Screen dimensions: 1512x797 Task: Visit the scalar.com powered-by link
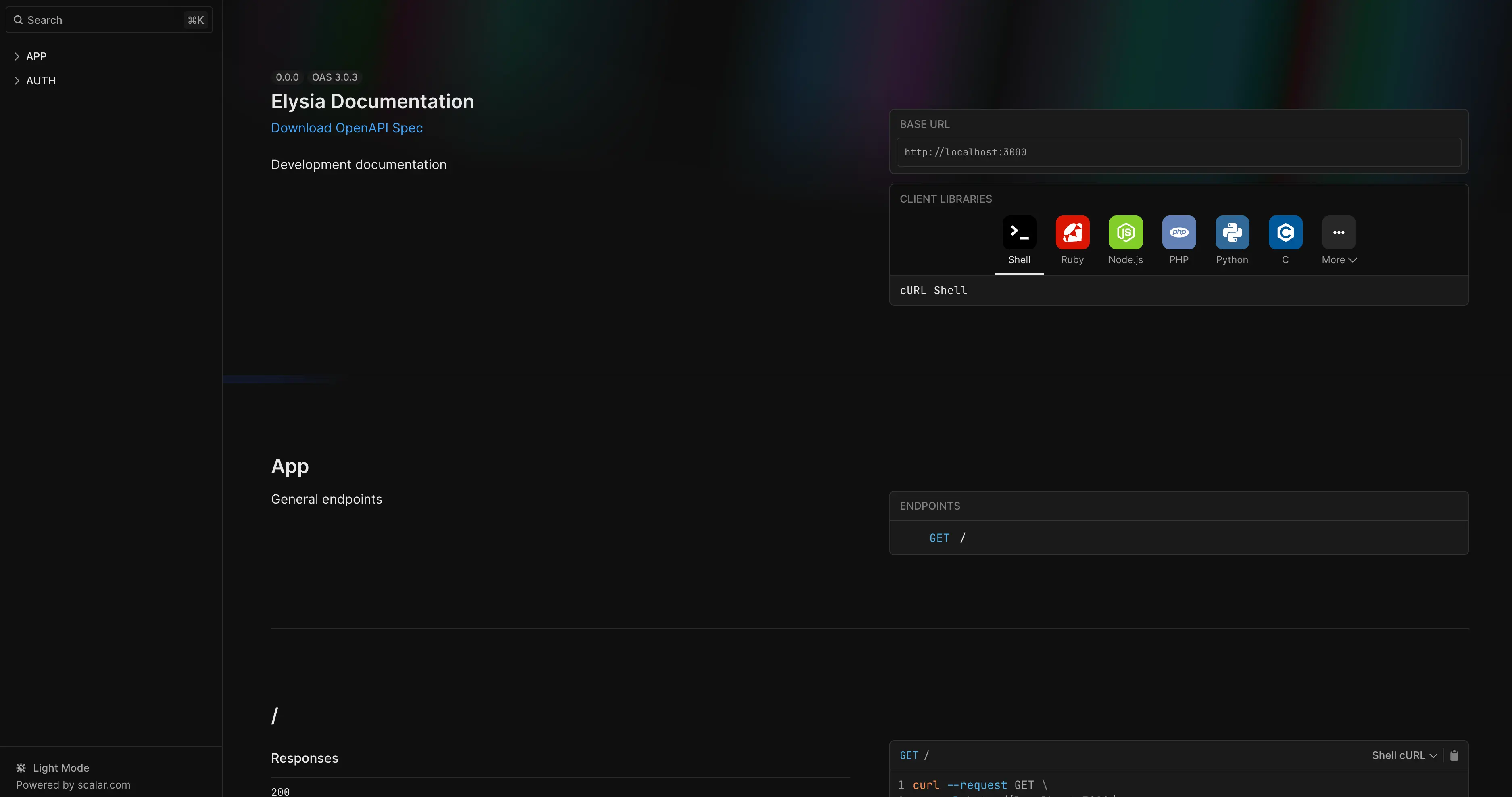click(73, 784)
